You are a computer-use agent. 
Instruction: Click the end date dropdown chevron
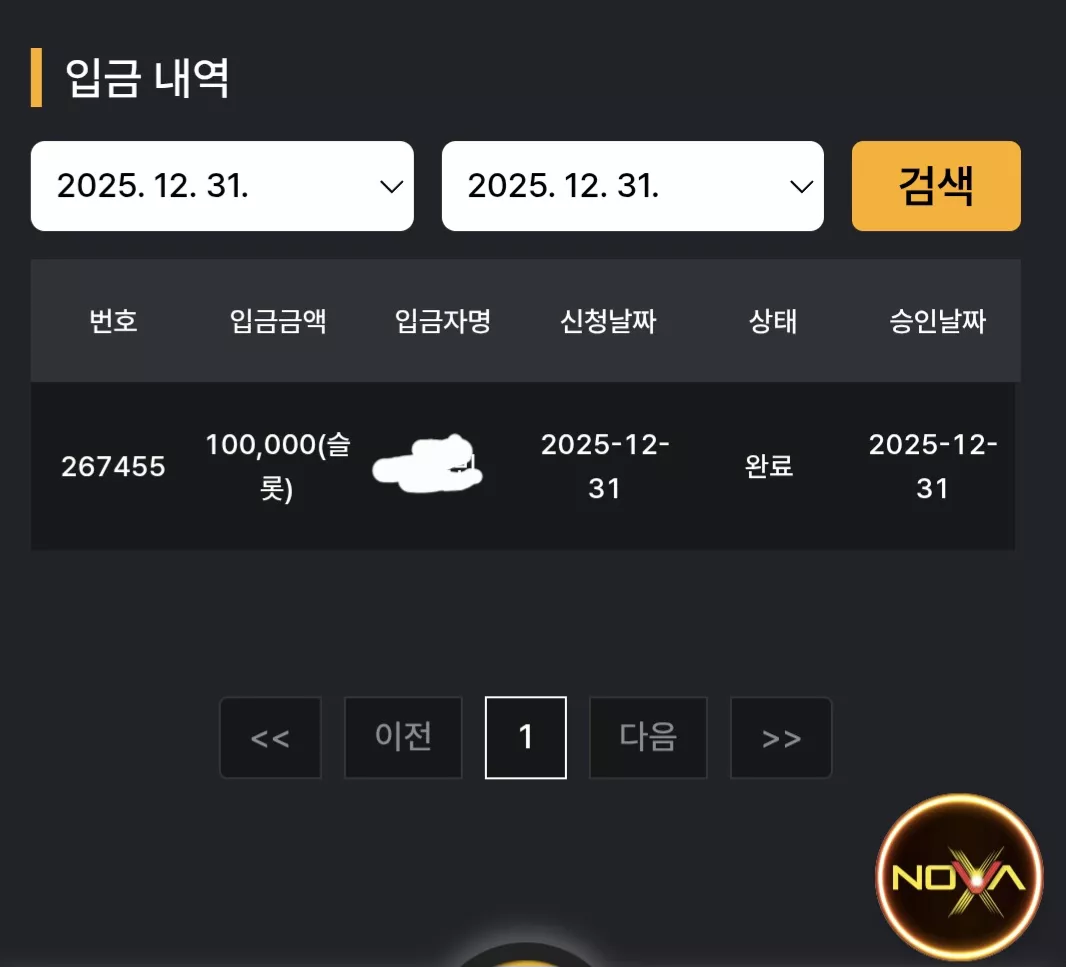point(802,186)
